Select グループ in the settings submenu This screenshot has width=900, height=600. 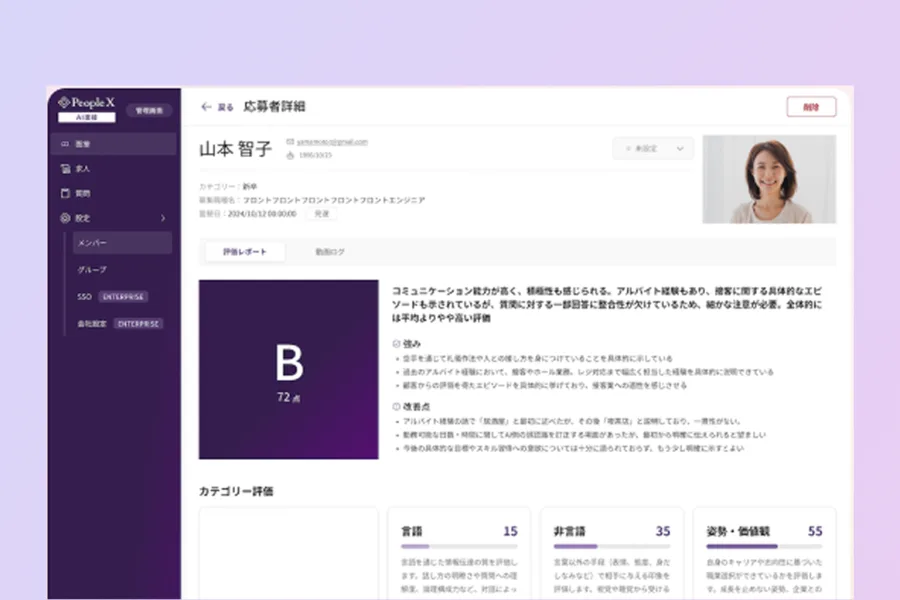(92, 270)
